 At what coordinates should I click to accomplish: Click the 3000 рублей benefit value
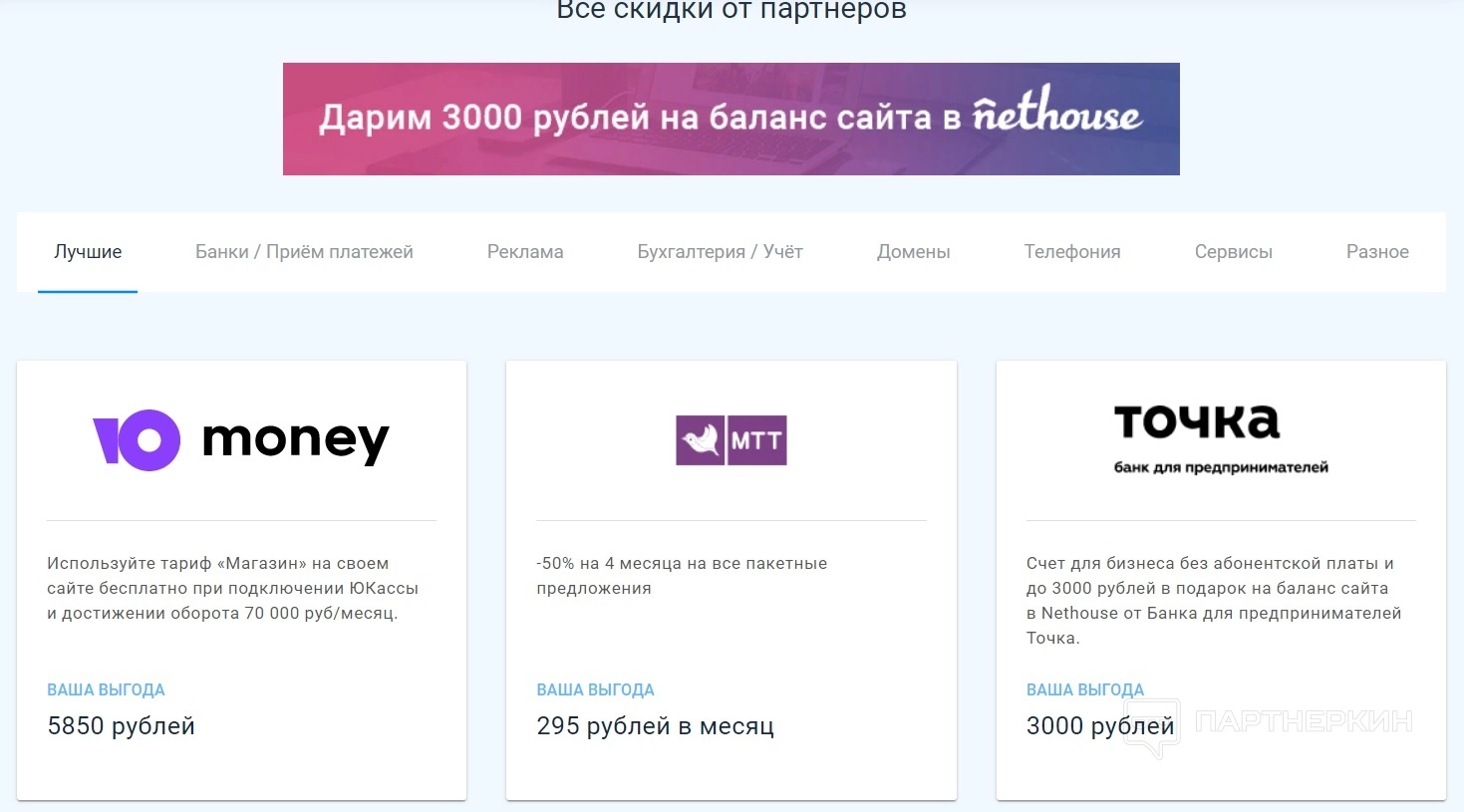[1100, 726]
